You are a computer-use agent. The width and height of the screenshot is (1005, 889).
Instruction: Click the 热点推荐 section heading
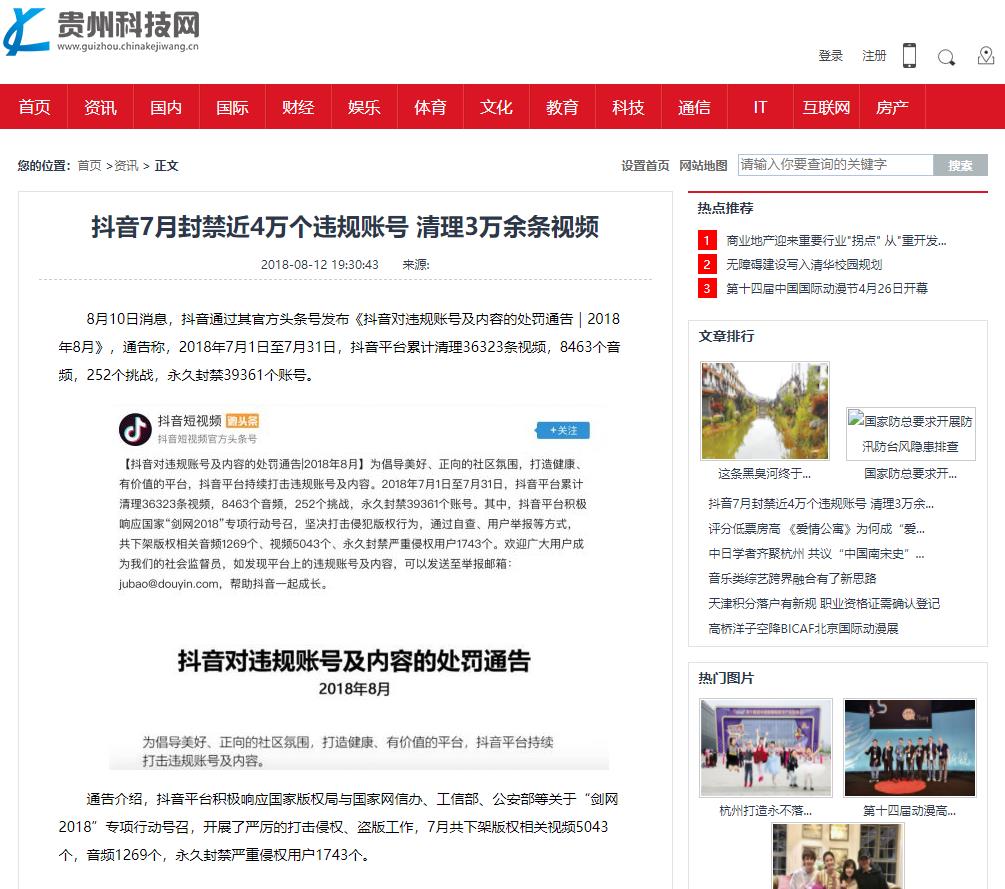[x=726, y=208]
